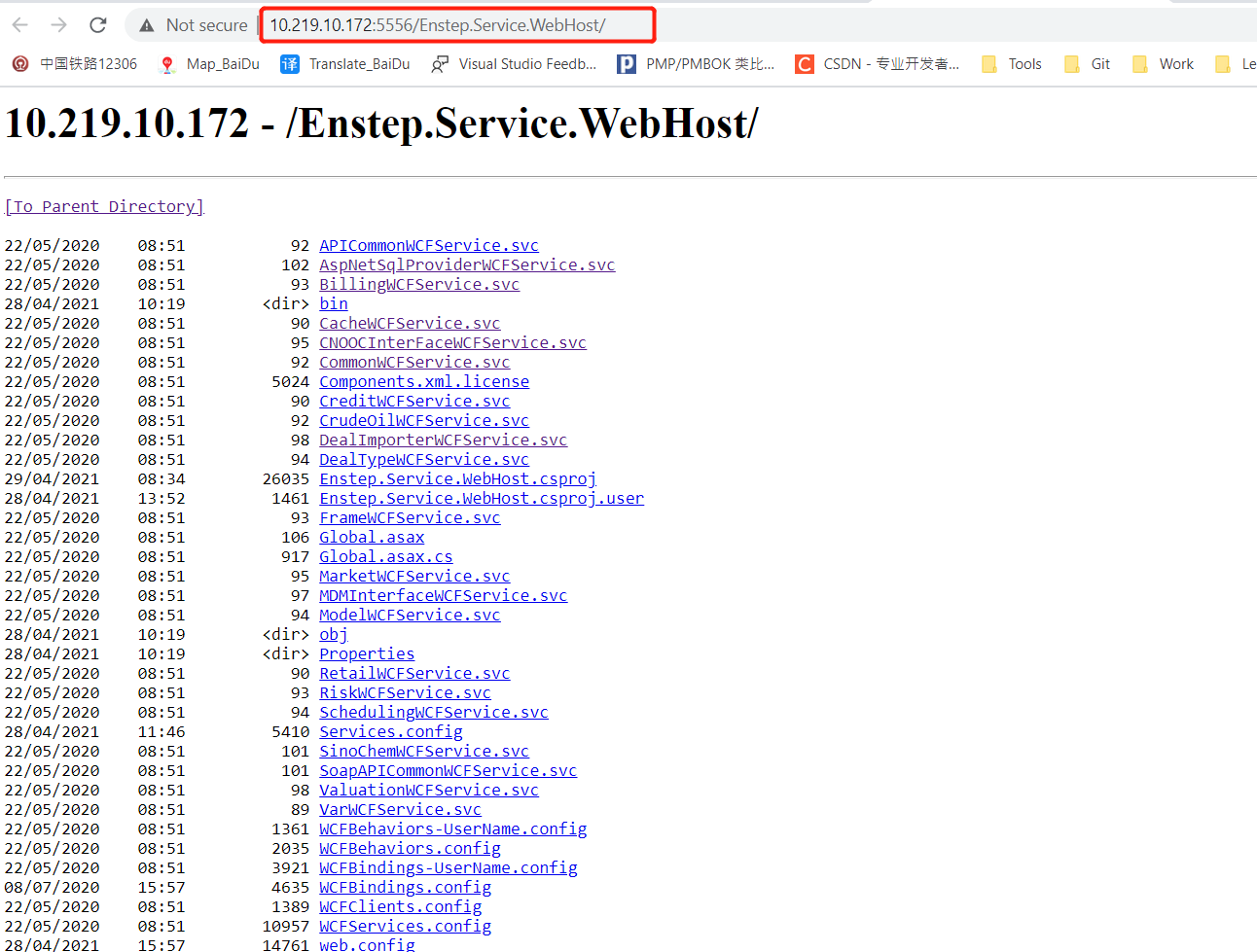Open the web.config file
This screenshot has width=1257, height=952.
coord(367,944)
